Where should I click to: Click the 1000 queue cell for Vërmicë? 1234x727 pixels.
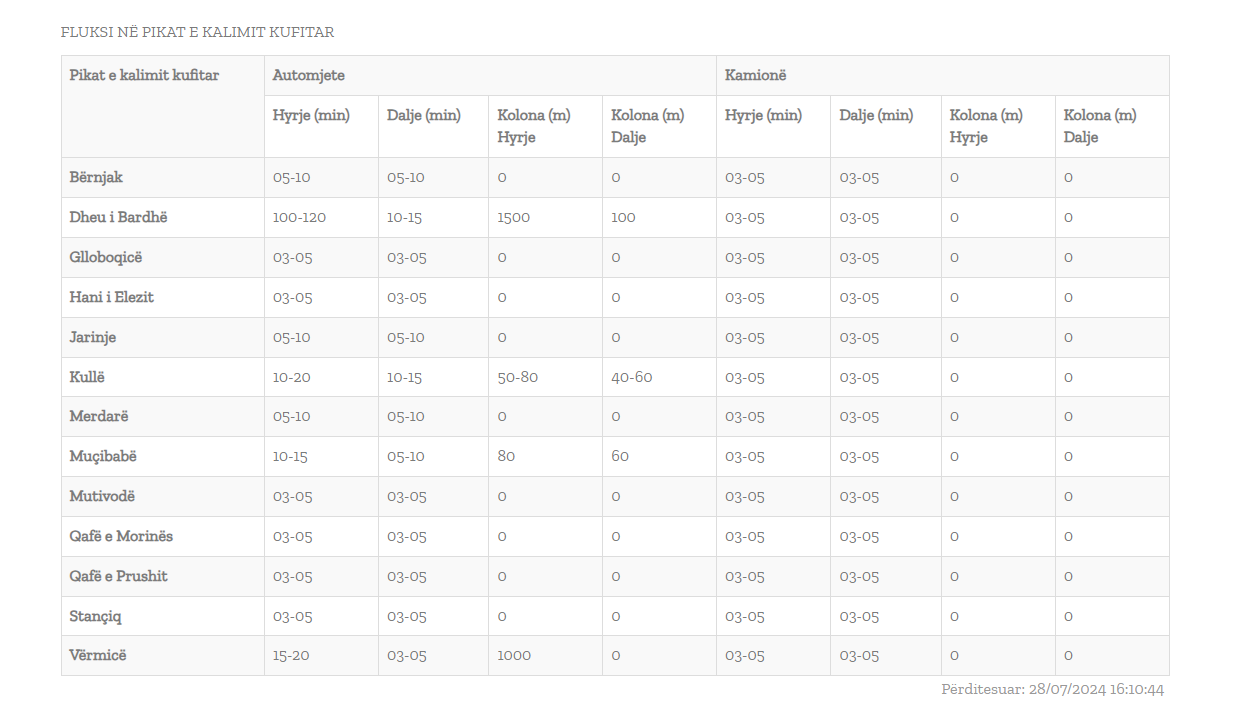(514, 655)
